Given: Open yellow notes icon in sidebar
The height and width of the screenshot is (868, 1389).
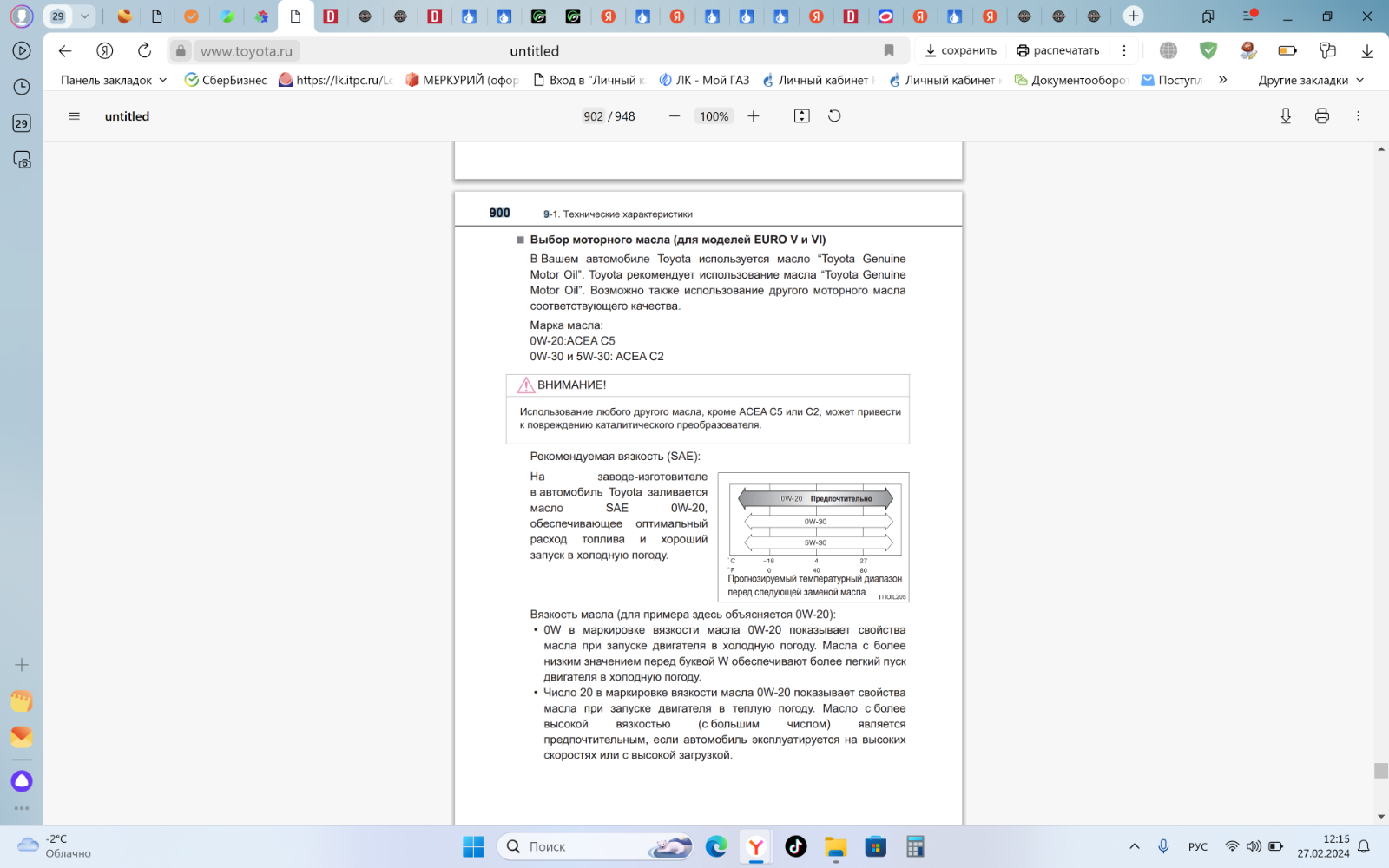Looking at the screenshot, I should [22, 701].
